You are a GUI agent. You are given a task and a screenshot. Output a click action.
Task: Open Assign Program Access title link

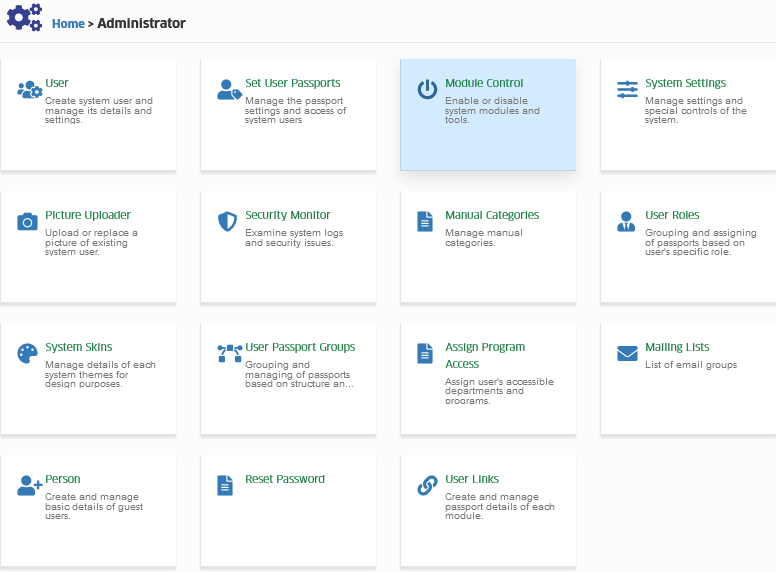485,356
